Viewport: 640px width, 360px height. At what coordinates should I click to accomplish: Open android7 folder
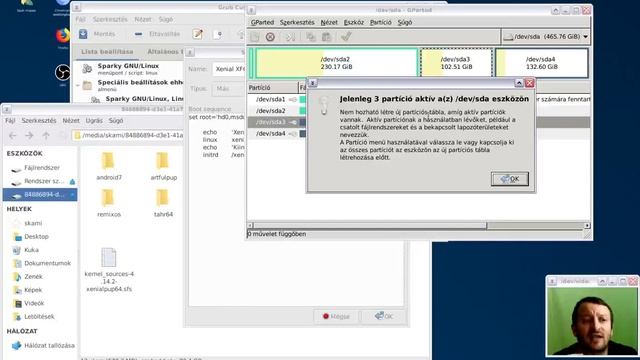click(x=109, y=166)
